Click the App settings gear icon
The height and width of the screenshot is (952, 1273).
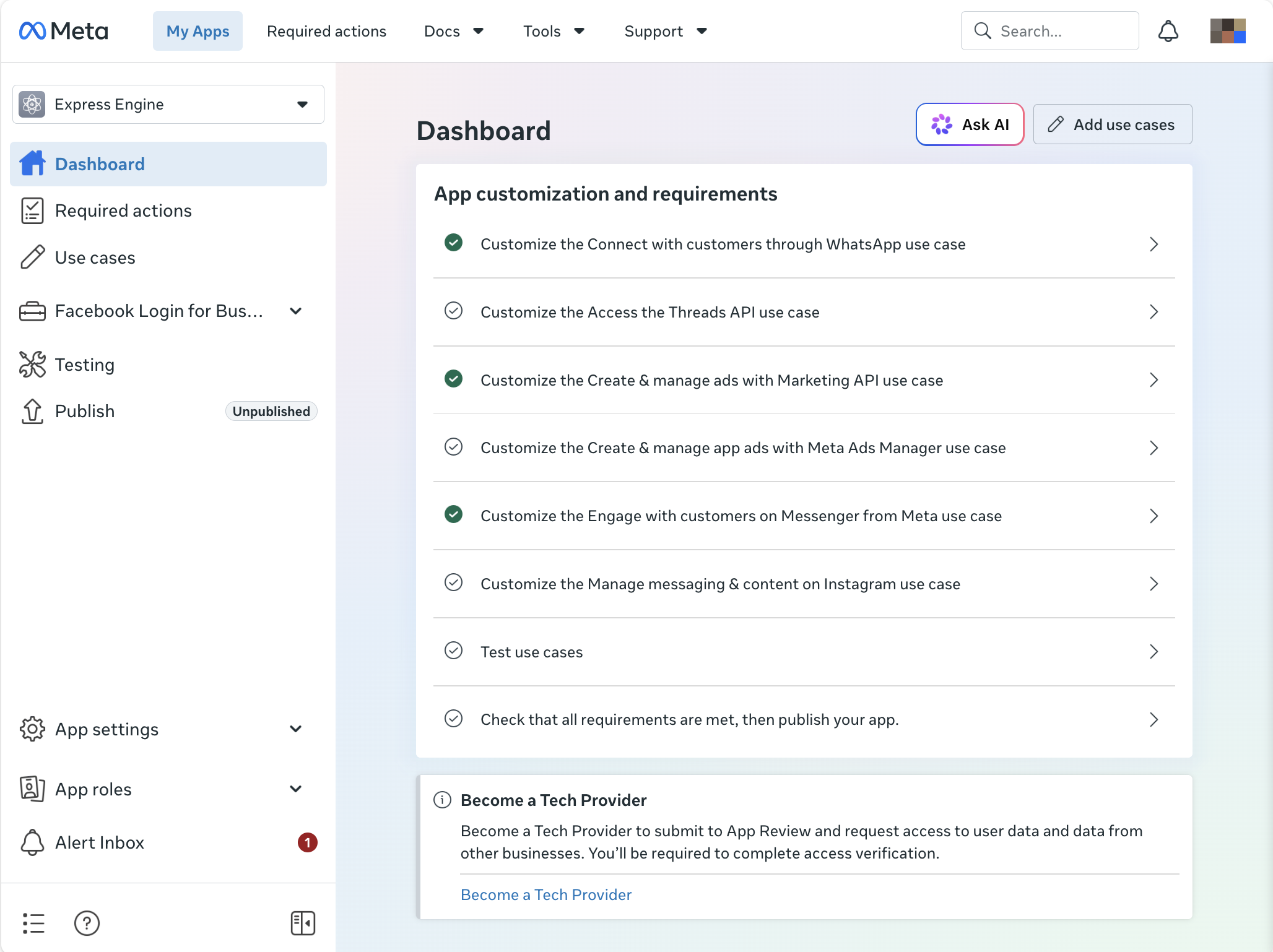[x=32, y=729]
